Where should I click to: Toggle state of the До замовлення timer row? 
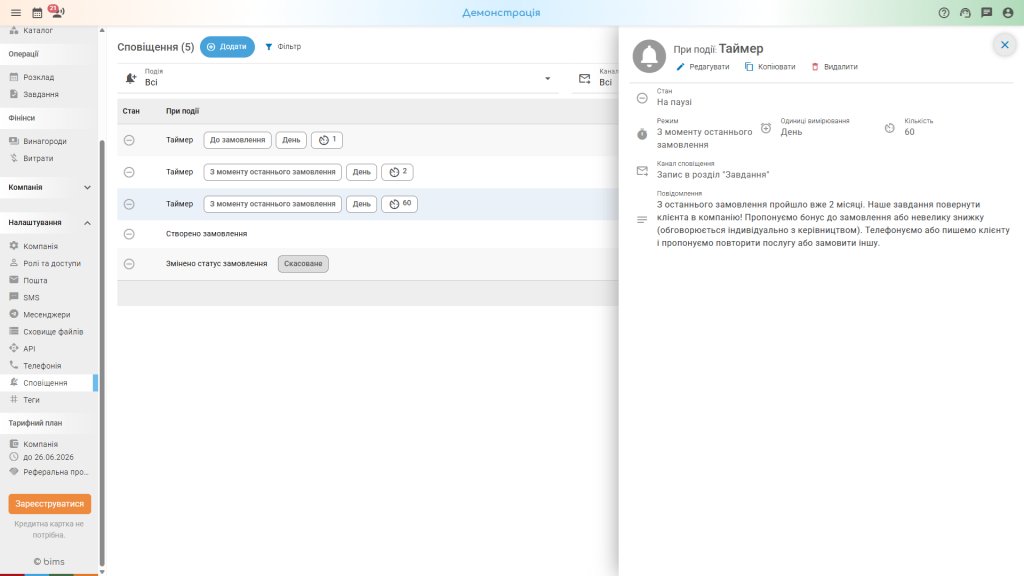point(129,140)
